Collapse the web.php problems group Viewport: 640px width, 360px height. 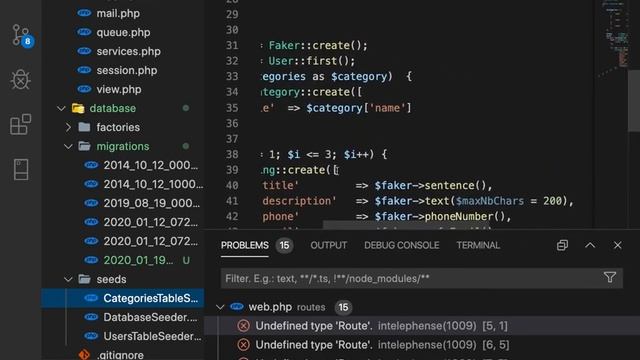220,307
